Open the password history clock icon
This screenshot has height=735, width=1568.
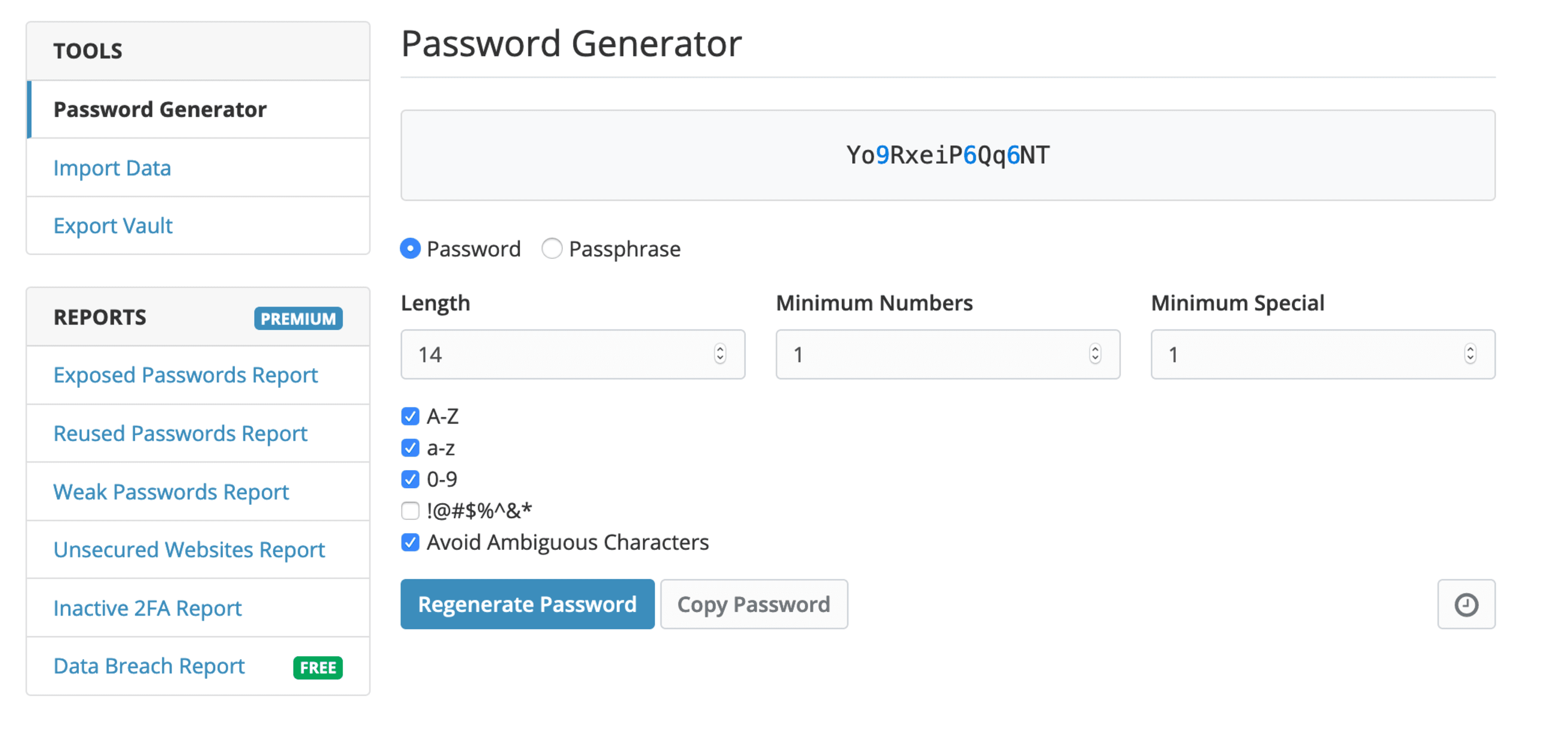point(1466,604)
